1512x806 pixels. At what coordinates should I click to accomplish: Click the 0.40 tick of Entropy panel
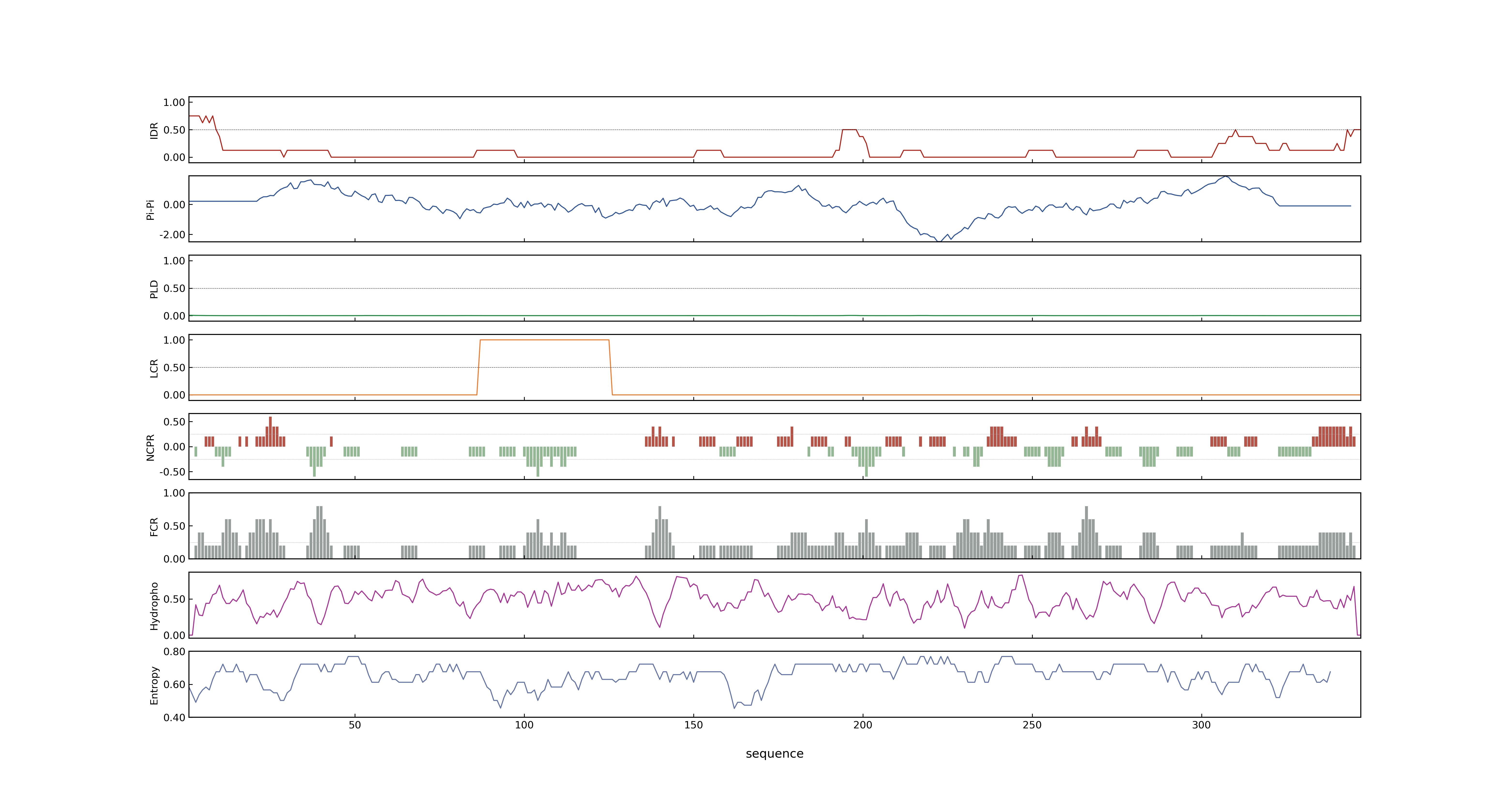pyautogui.click(x=174, y=717)
